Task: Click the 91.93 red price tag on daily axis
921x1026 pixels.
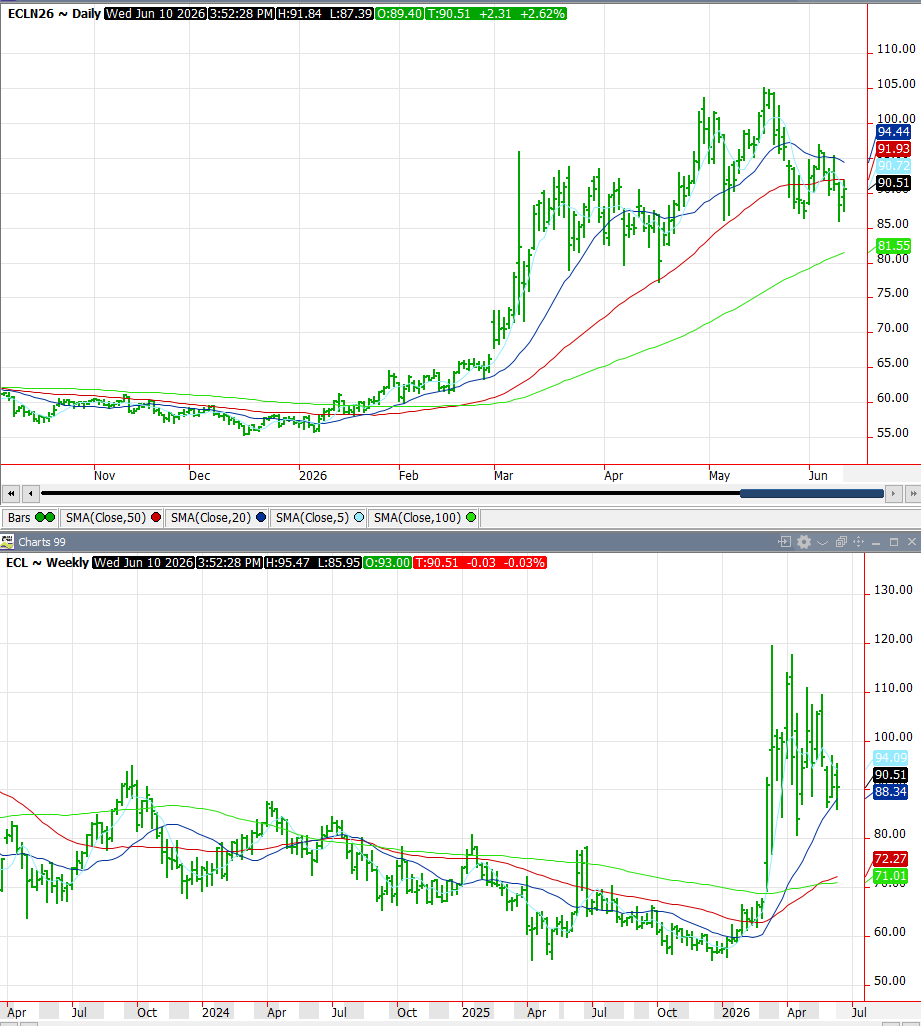Action: (x=894, y=149)
